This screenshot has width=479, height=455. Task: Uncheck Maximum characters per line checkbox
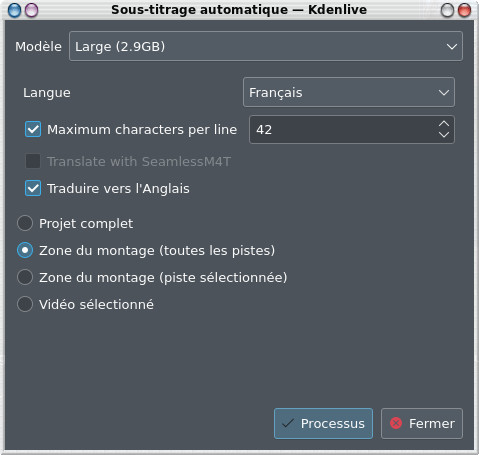click(33, 129)
